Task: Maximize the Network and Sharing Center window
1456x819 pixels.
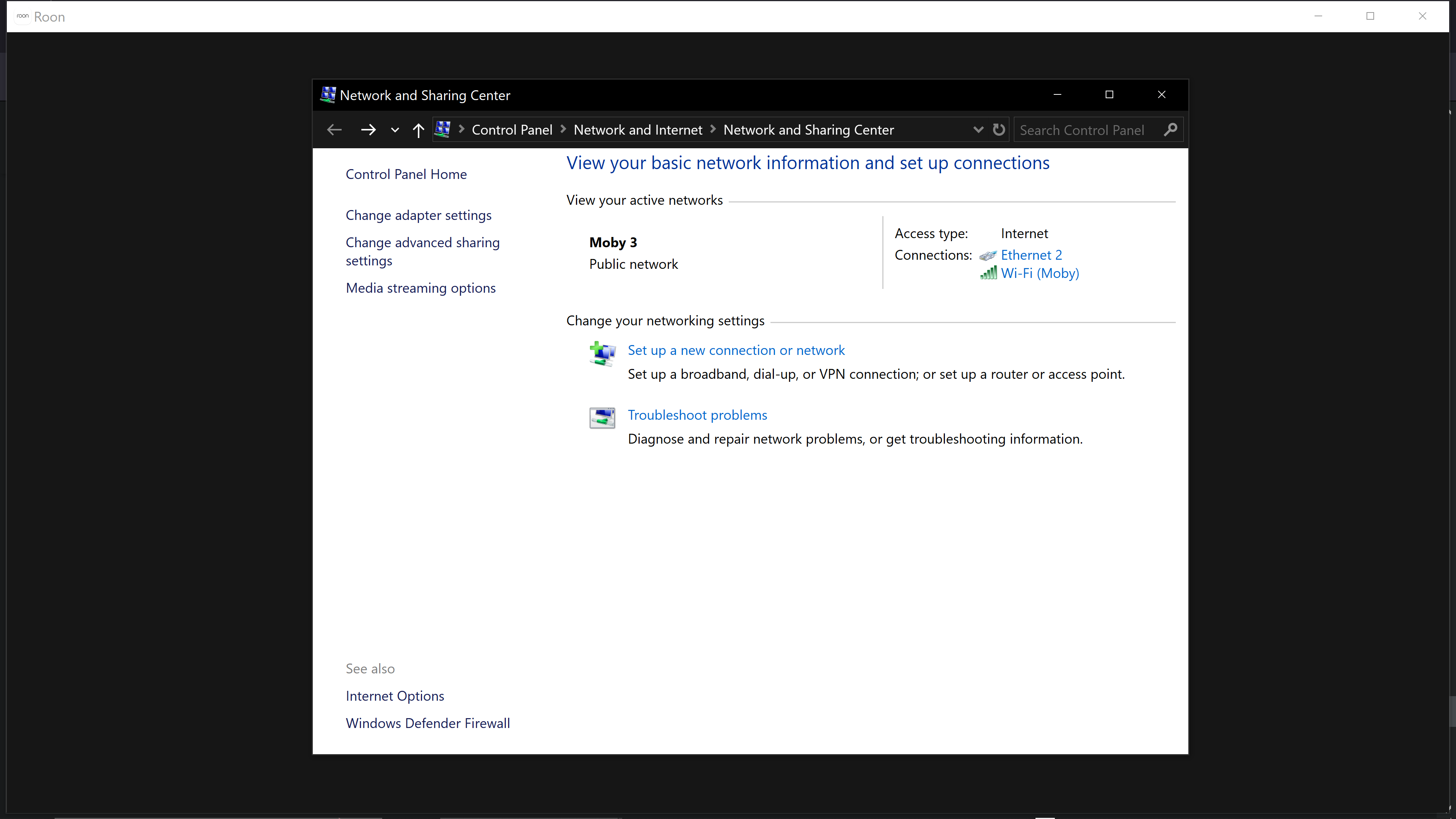Action: coord(1109,95)
